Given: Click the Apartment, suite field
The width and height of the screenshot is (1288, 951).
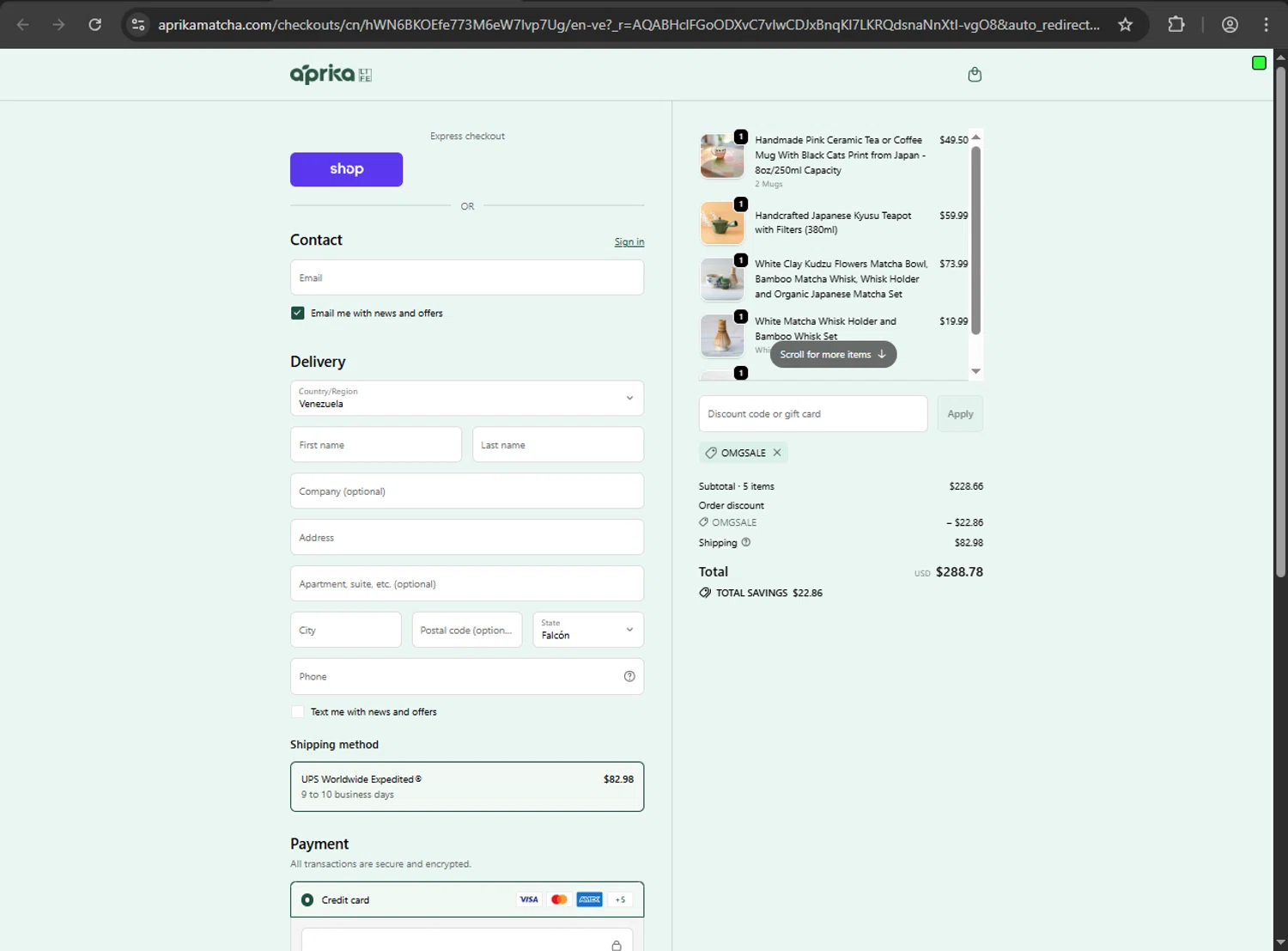Looking at the screenshot, I should pyautogui.click(x=467, y=584).
